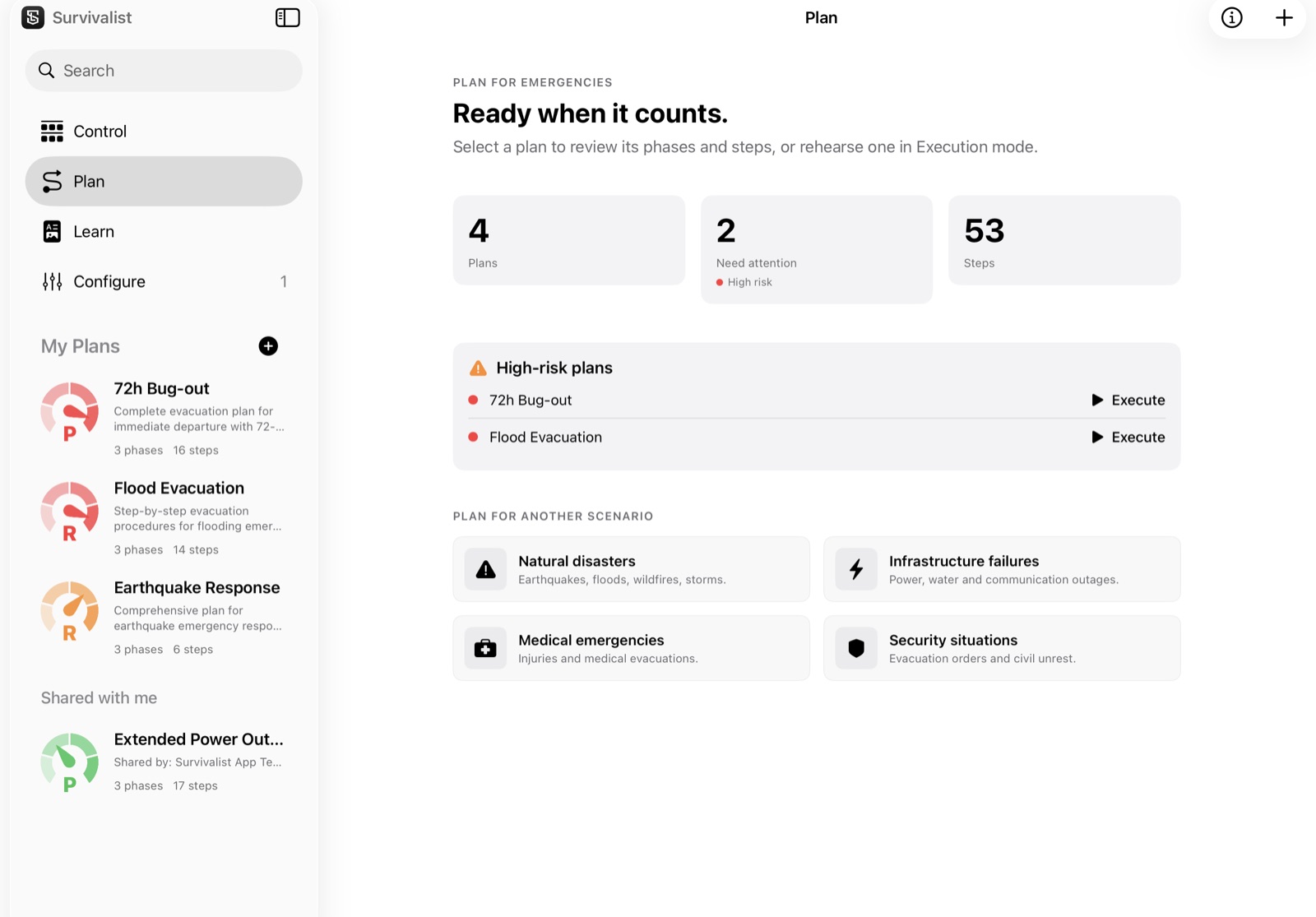1316x917 pixels.
Task: Open Flood Evacuation in My Plans
Action: pos(164,518)
